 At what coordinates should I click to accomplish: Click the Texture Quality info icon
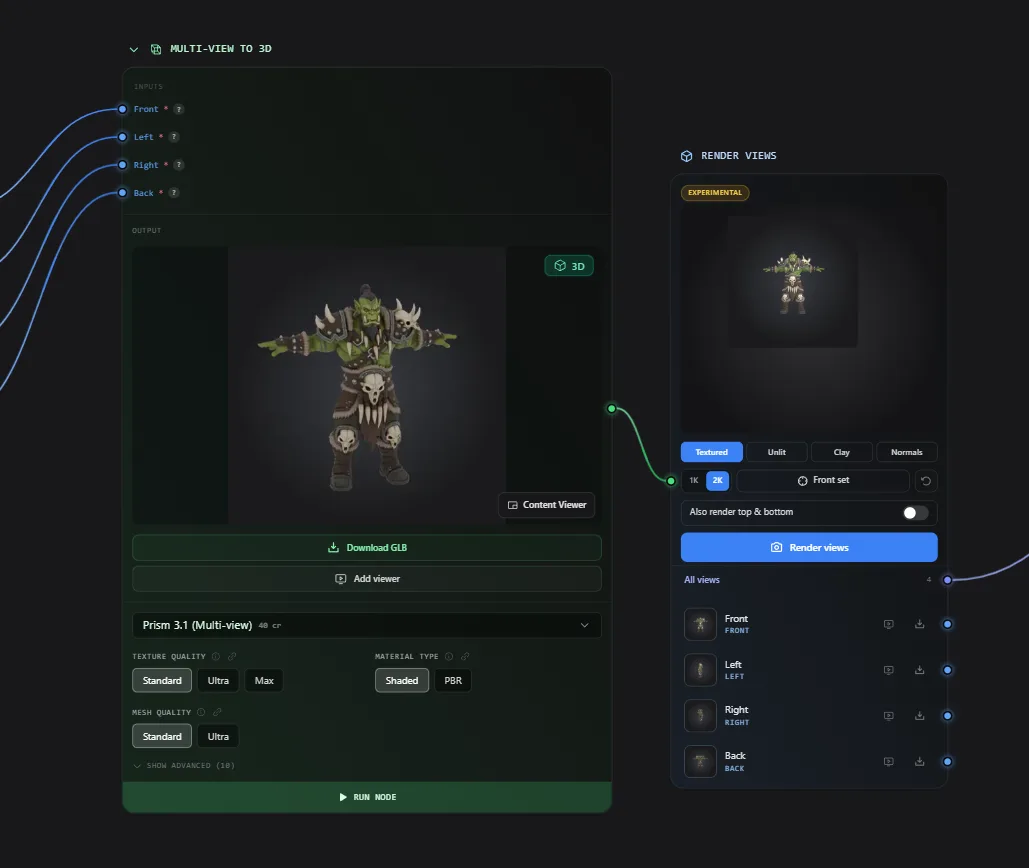pyautogui.click(x=216, y=656)
